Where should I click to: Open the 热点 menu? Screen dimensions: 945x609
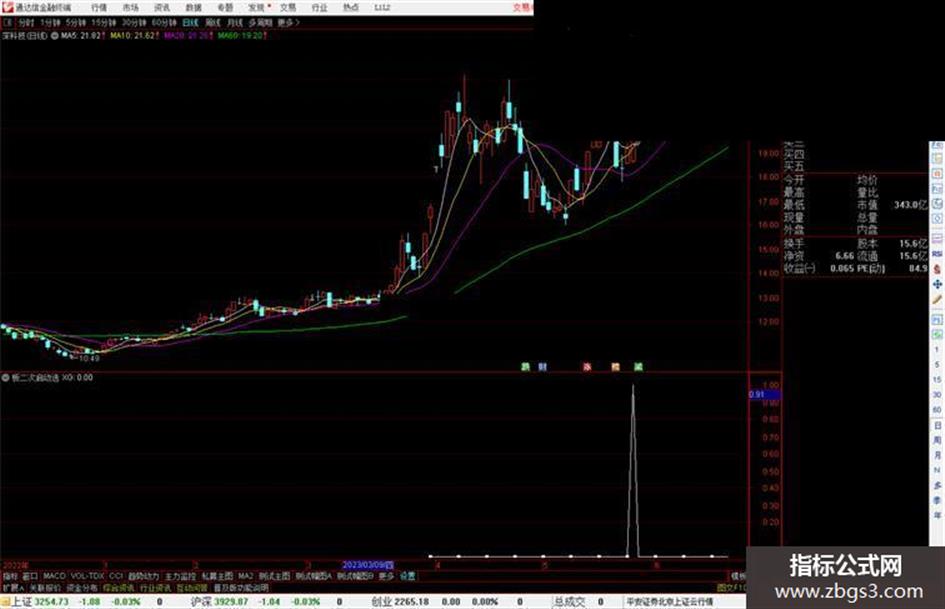(x=351, y=8)
